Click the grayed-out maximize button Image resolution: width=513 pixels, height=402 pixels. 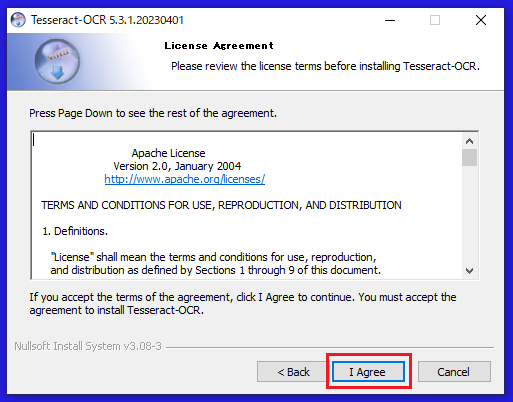pyautogui.click(x=435, y=20)
